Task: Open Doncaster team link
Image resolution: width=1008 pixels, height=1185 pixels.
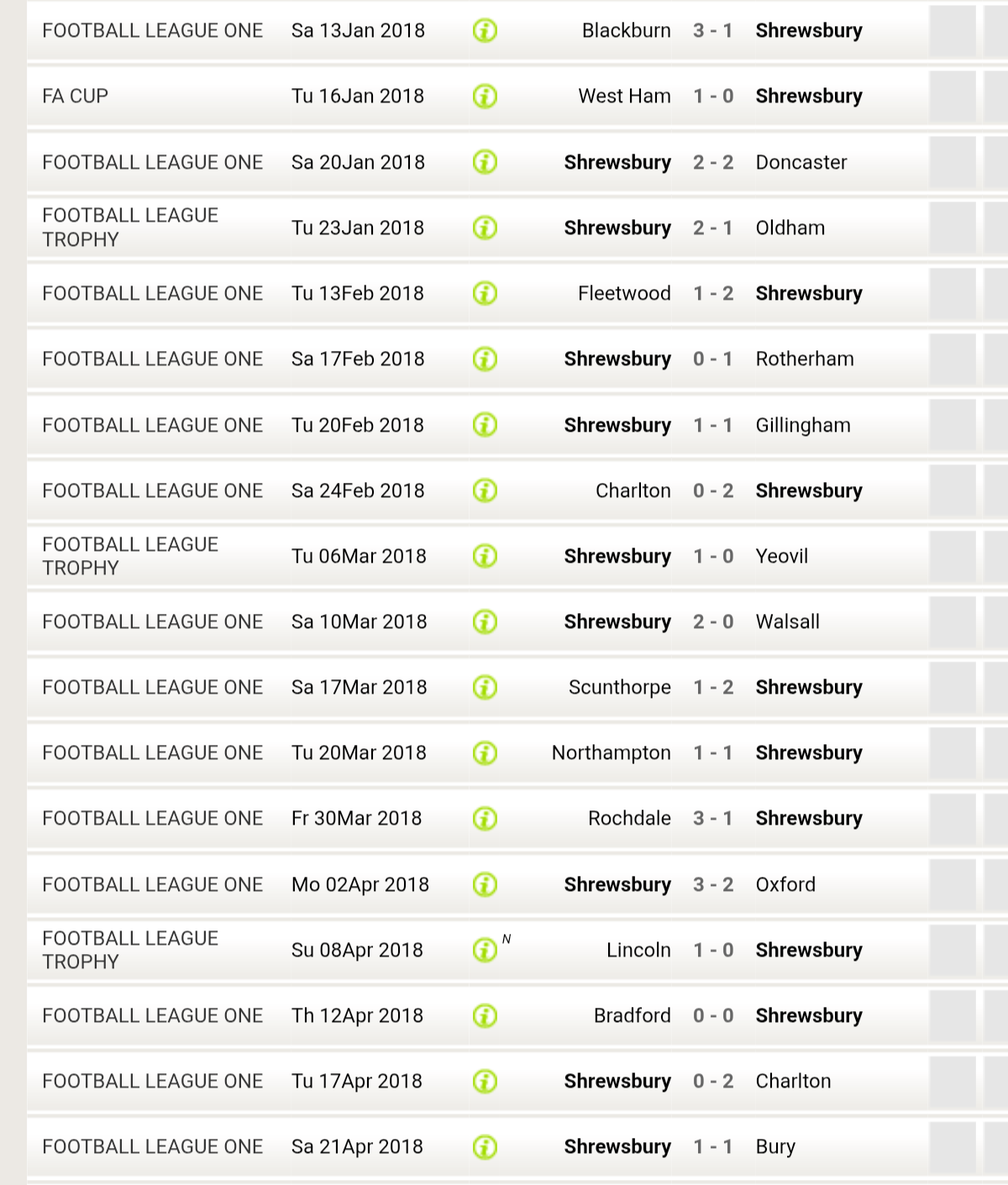Action: (801, 162)
